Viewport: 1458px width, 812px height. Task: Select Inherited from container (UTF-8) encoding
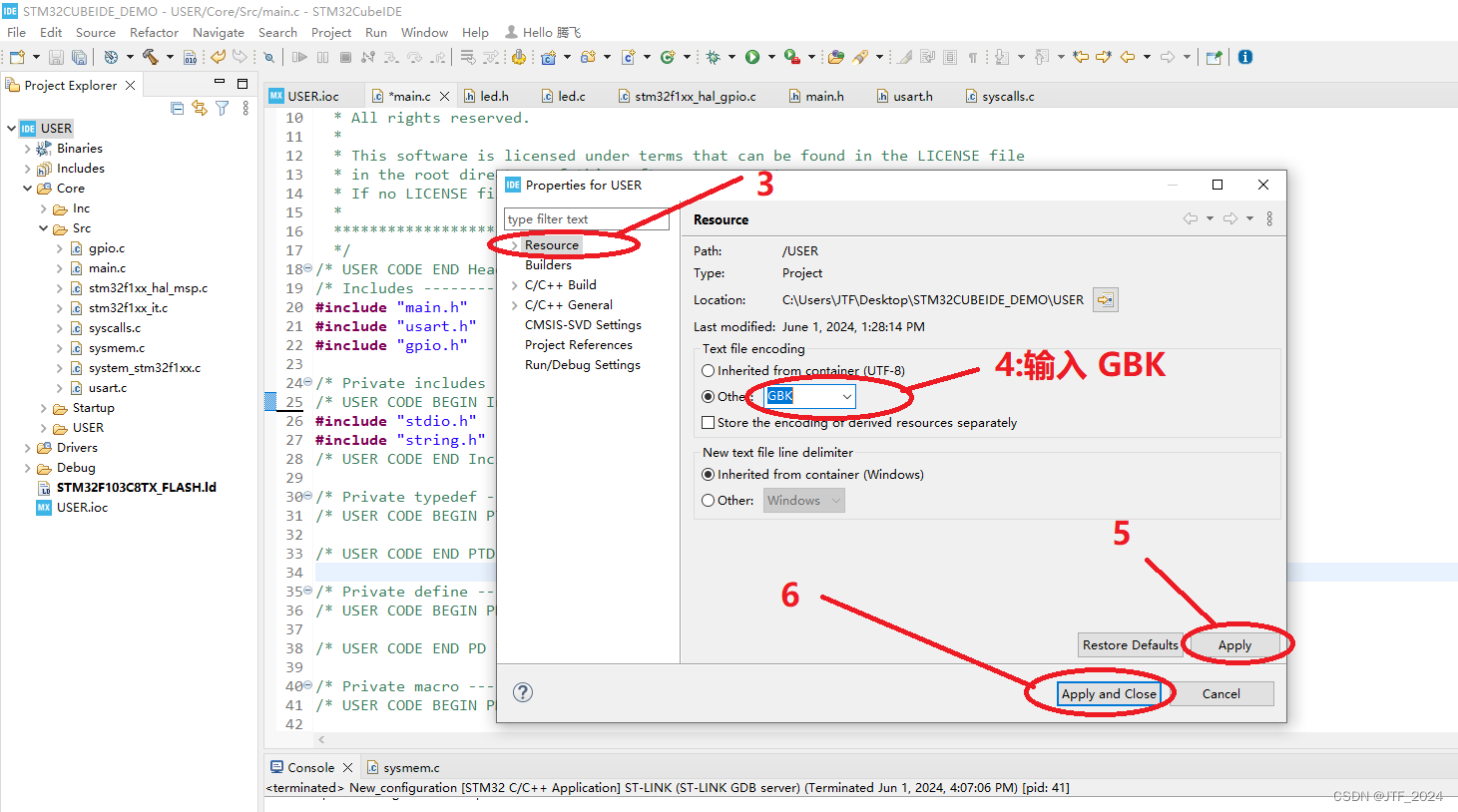click(709, 370)
